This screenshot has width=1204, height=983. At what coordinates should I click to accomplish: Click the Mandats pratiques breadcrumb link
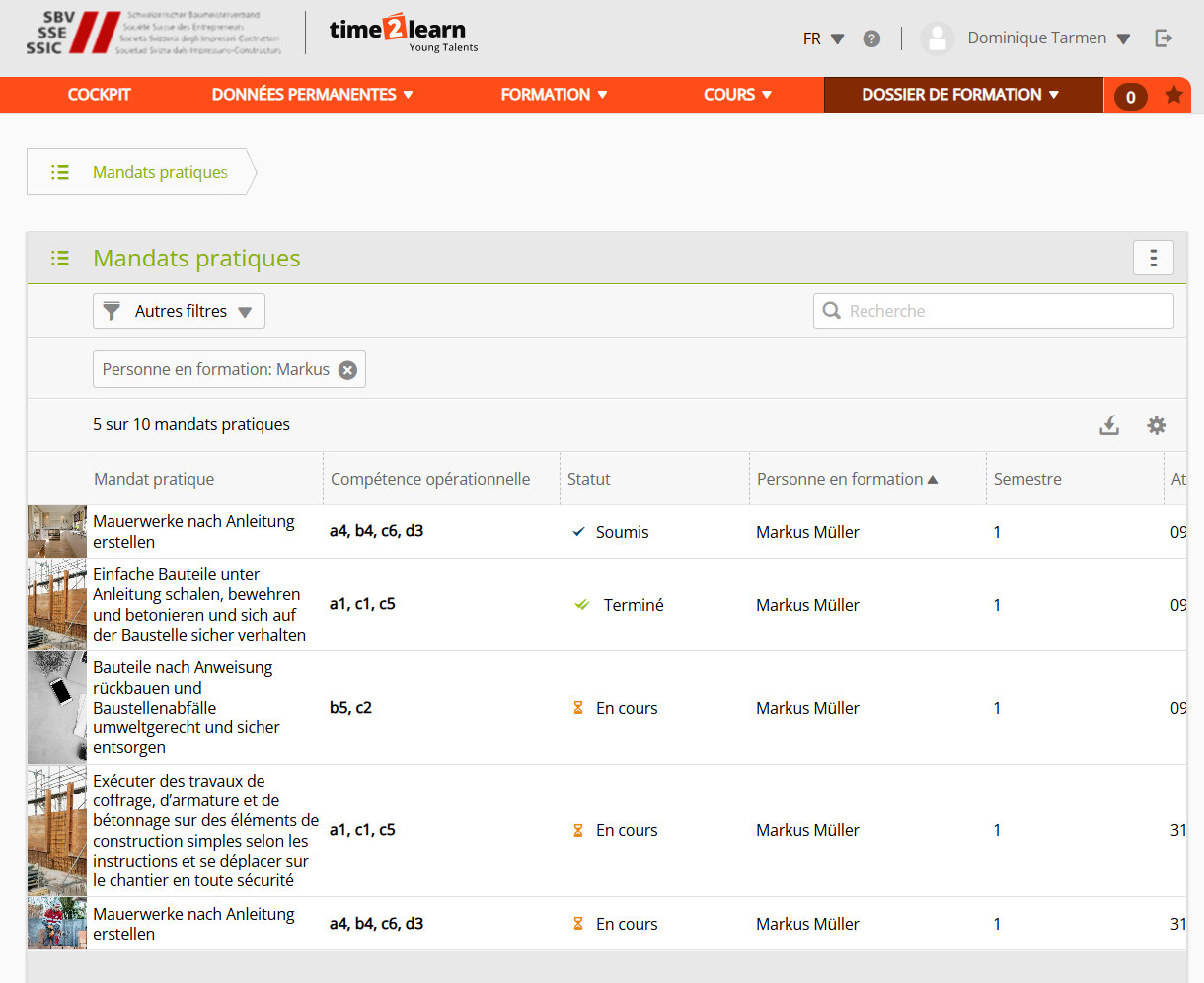pyautogui.click(x=160, y=172)
